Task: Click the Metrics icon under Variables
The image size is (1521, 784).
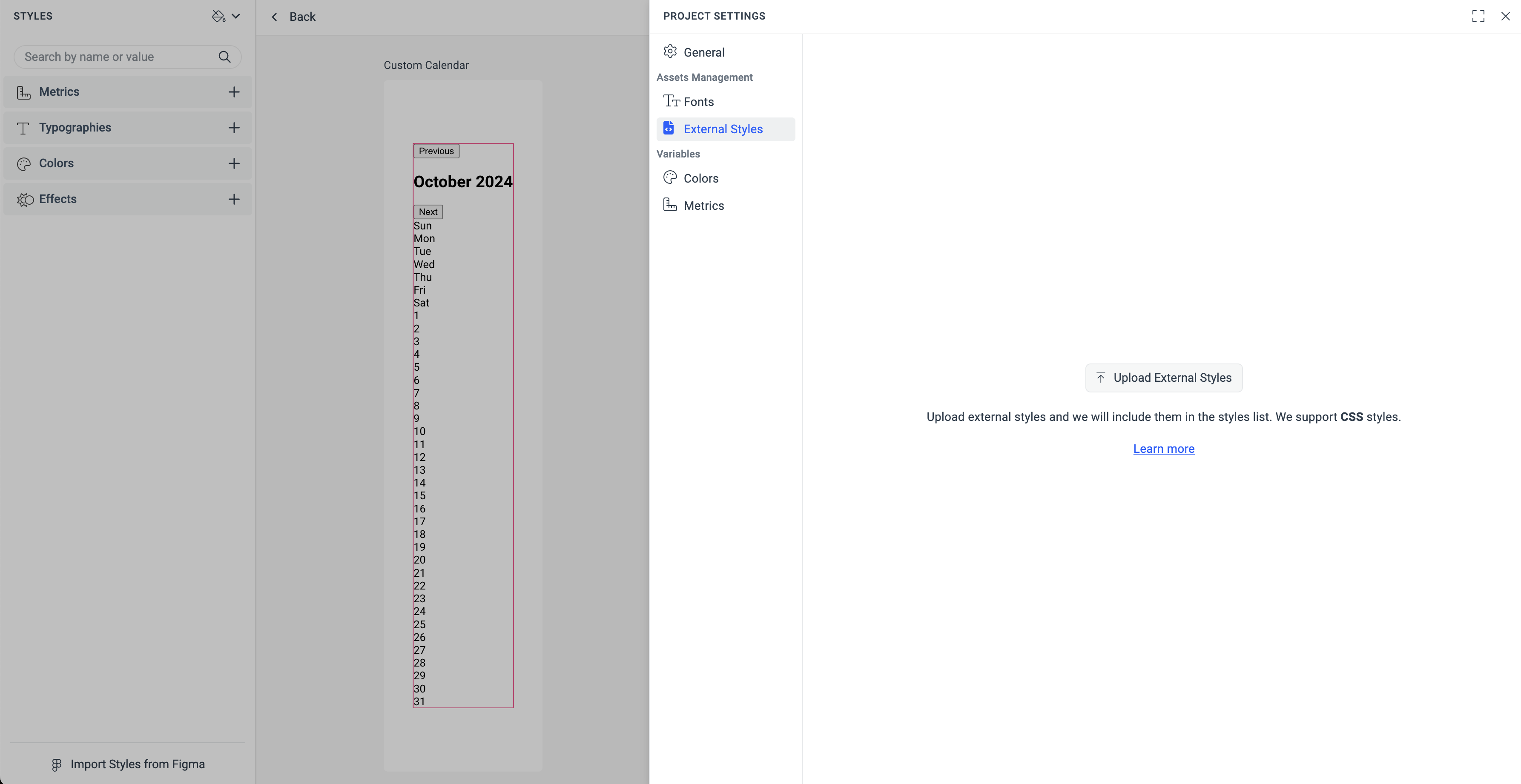Action: coord(670,205)
